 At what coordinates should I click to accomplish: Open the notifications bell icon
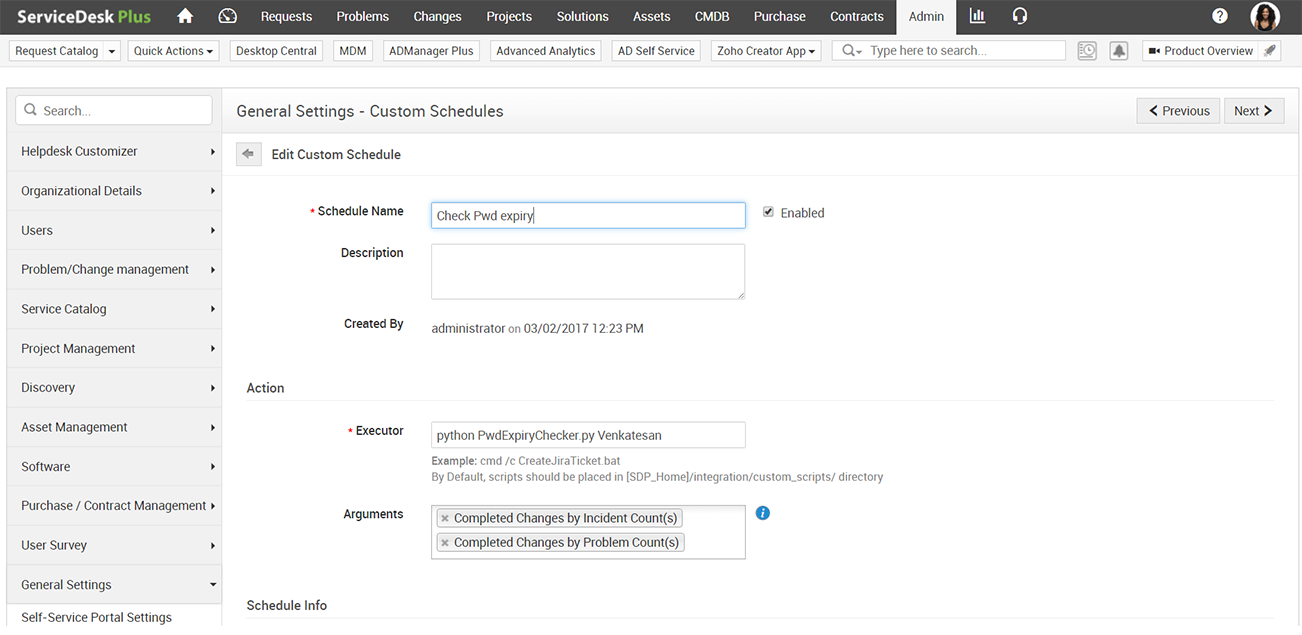1119,51
